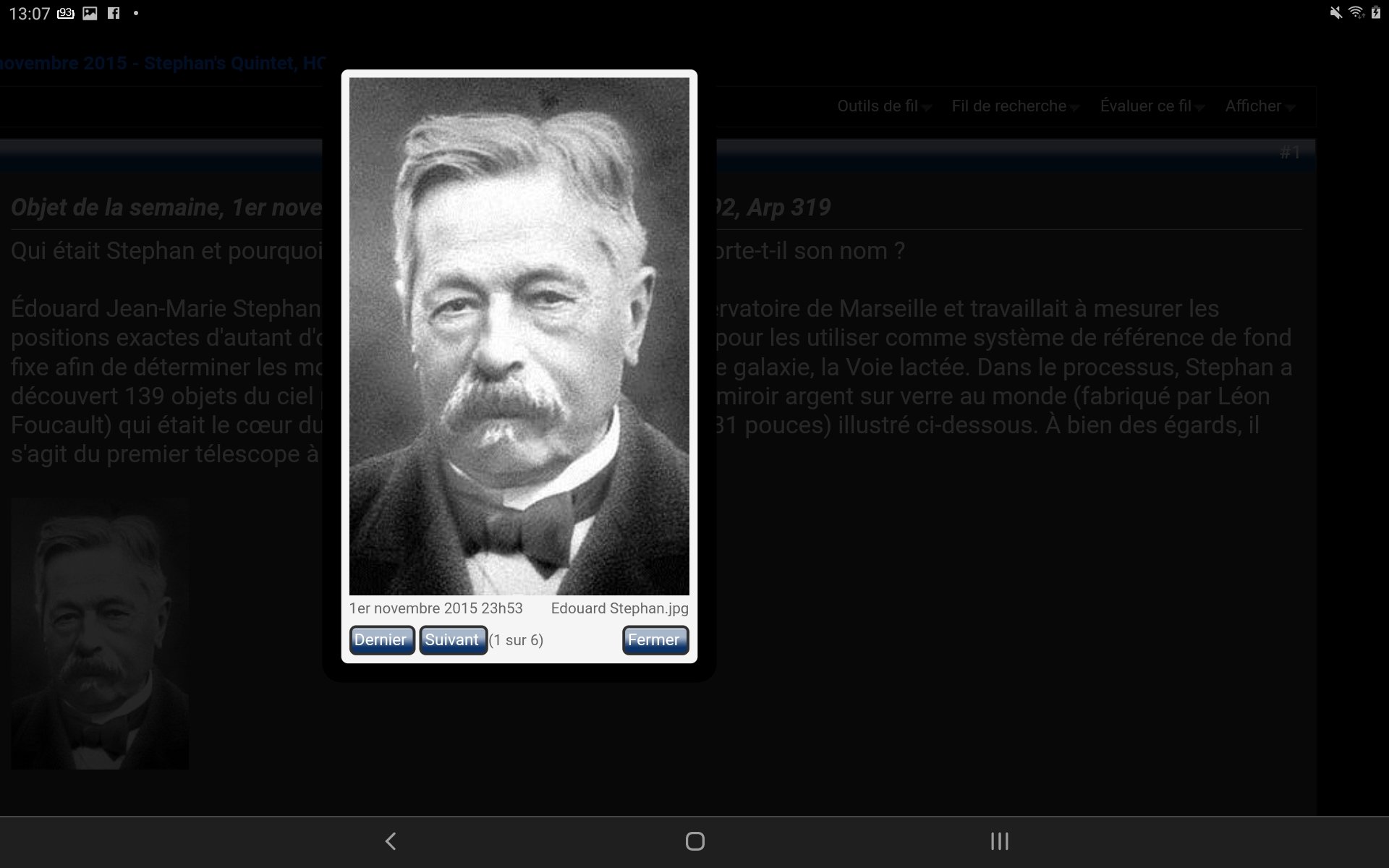The width and height of the screenshot is (1389, 868).
Task: Expand the Afficher dropdown
Action: coord(1260,106)
